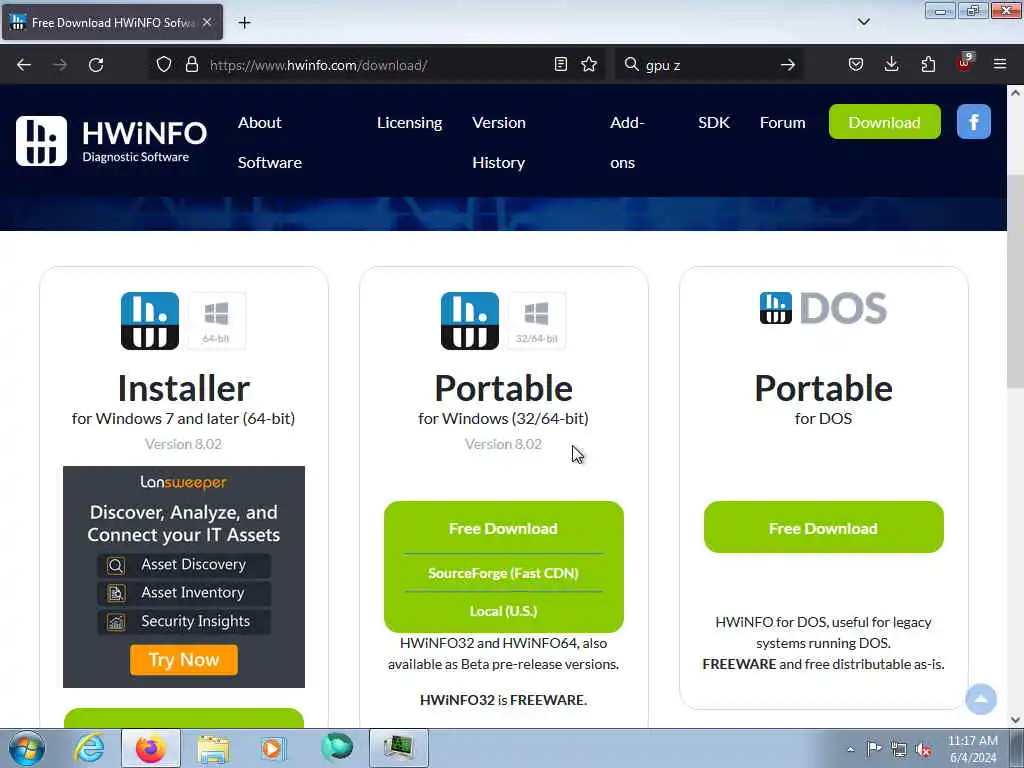1024x768 pixels.
Task: Click Free Download for DOS portable
Action: pyautogui.click(x=824, y=528)
